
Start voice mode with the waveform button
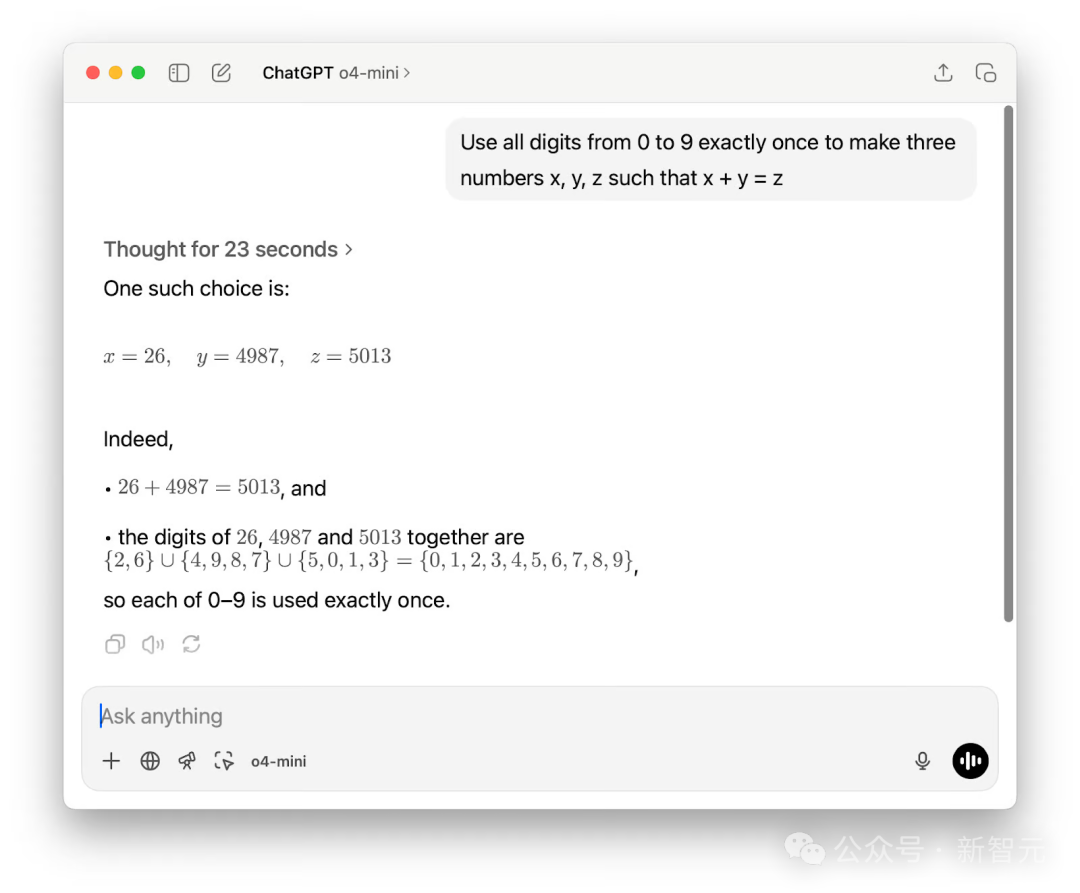pos(969,761)
